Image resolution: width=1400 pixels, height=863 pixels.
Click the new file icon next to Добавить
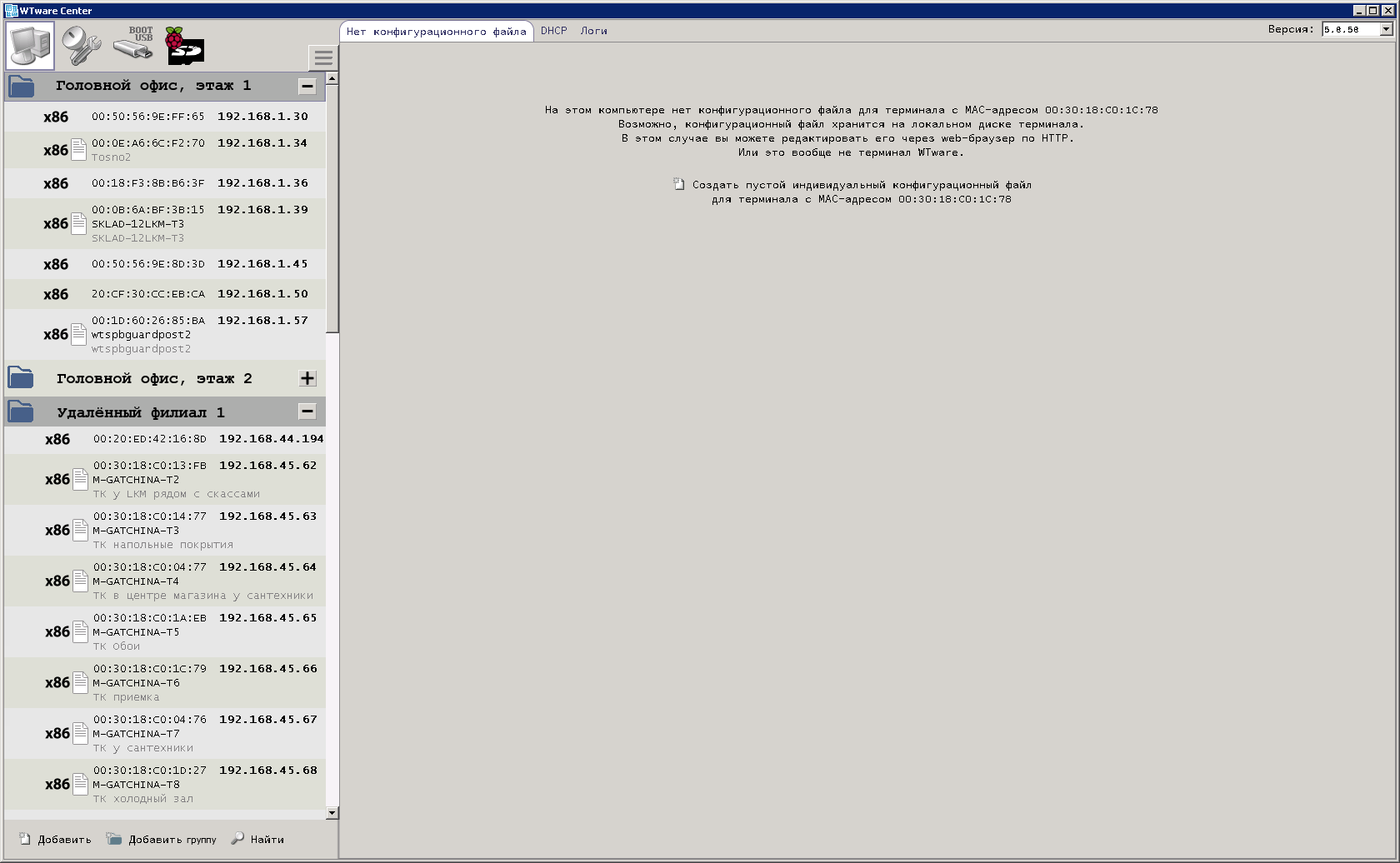coord(25,839)
